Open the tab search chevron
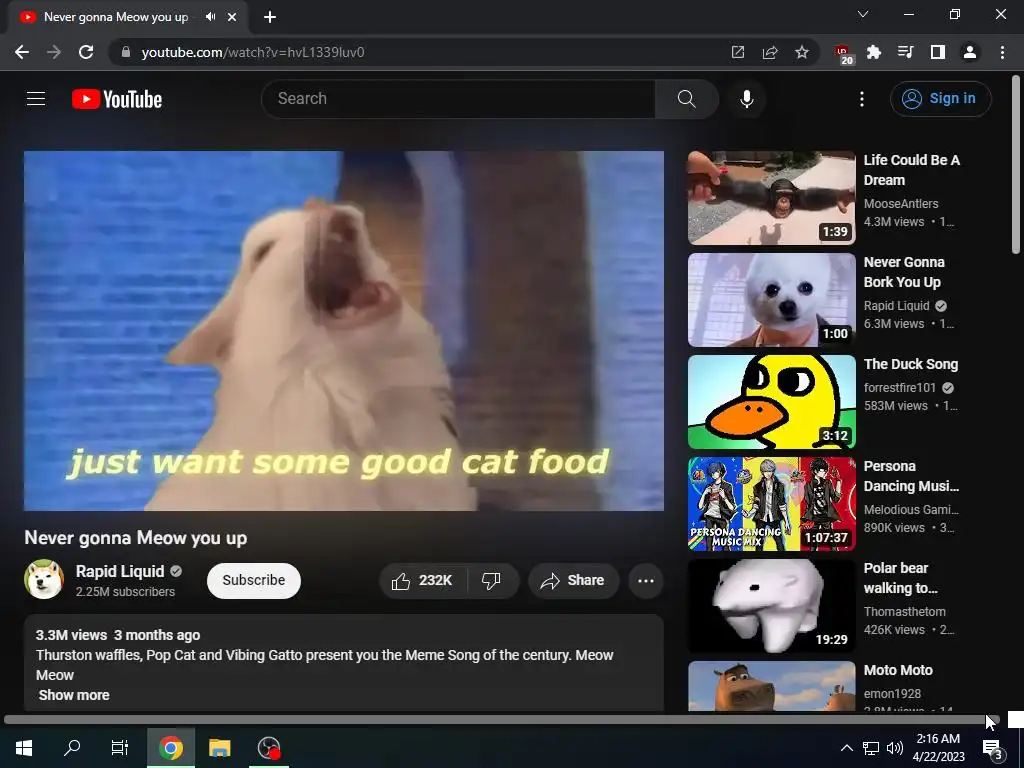 click(863, 14)
